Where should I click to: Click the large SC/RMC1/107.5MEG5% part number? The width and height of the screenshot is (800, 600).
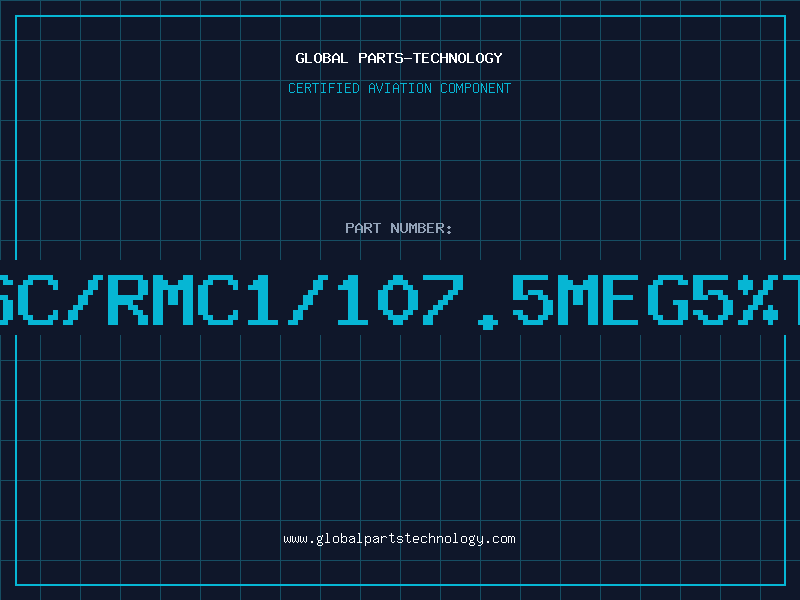tap(400, 301)
